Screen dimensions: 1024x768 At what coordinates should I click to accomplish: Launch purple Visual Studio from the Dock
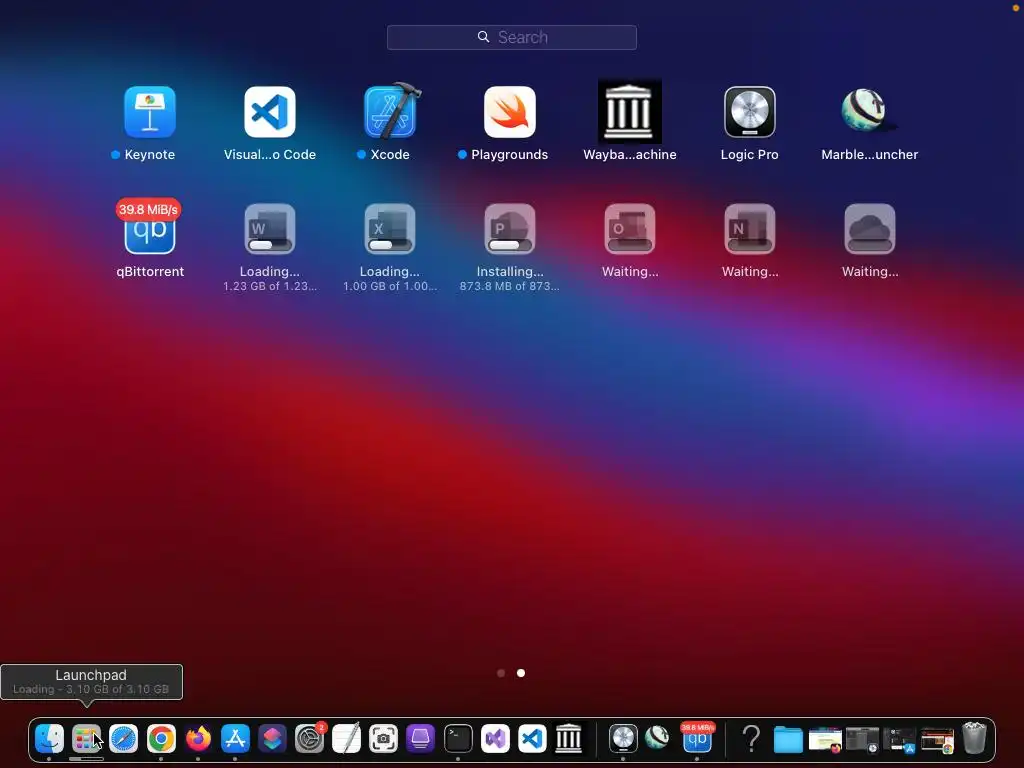[x=495, y=739]
